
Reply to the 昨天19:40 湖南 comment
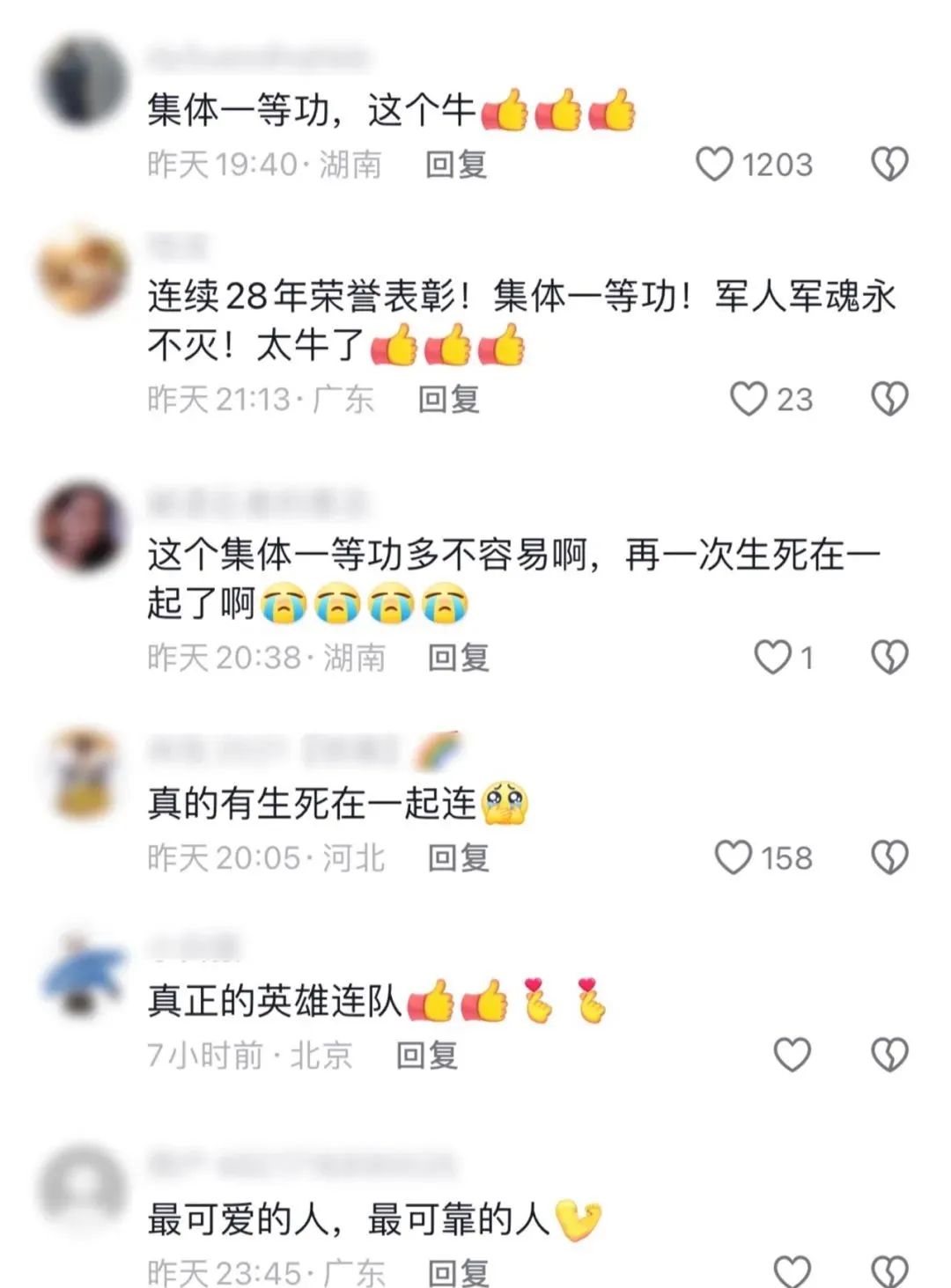[456, 165]
